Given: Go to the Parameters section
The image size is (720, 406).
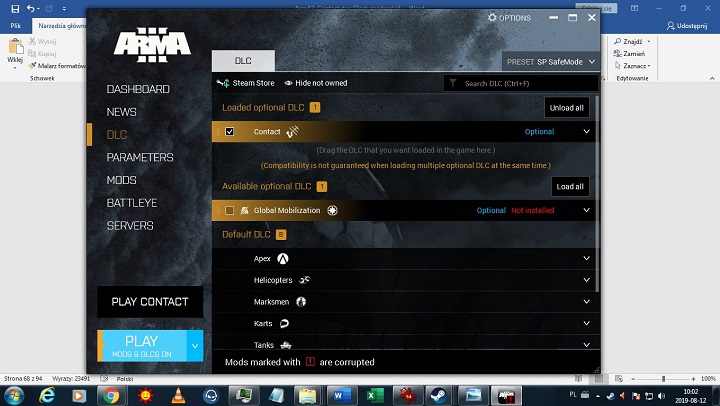Looking at the screenshot, I should pos(140,157).
